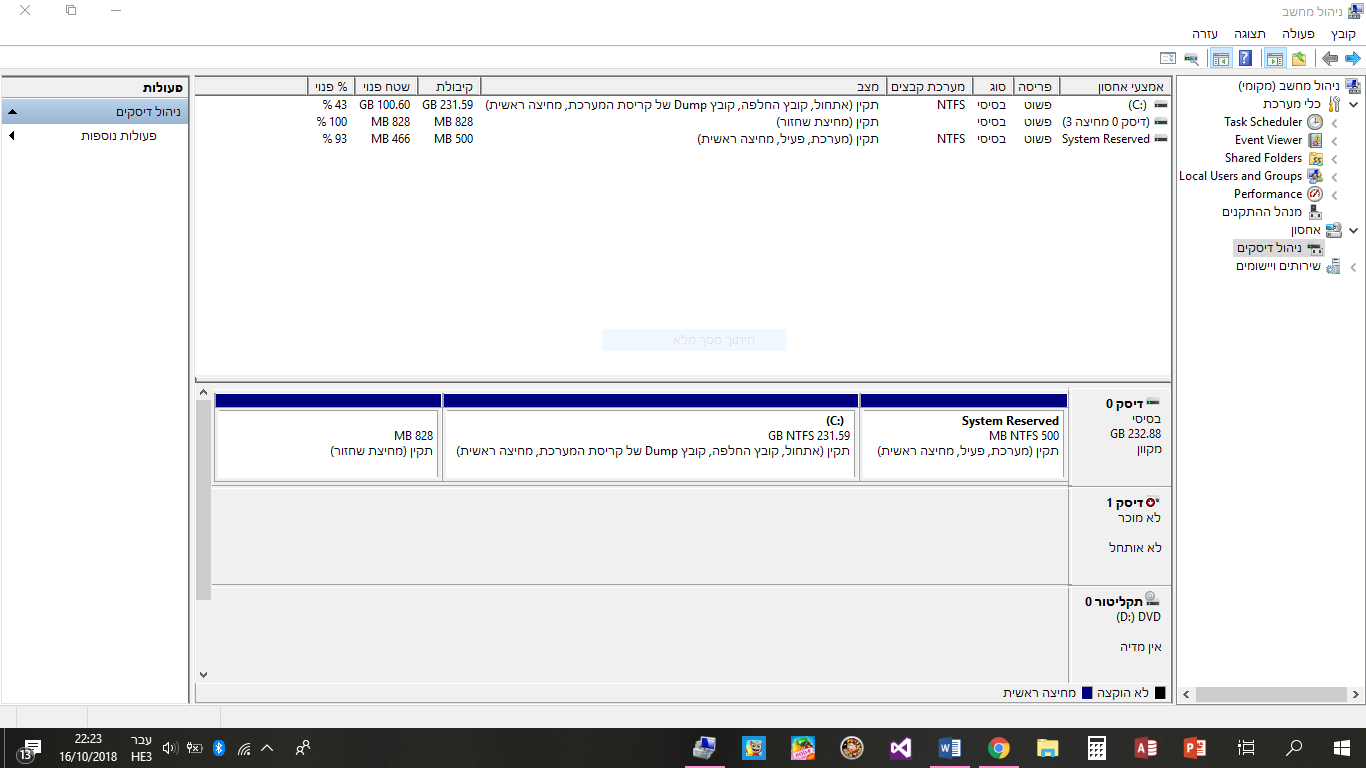1366x768 pixels.
Task: Select the (C:) 231.59 GB partition block
Action: point(650,437)
